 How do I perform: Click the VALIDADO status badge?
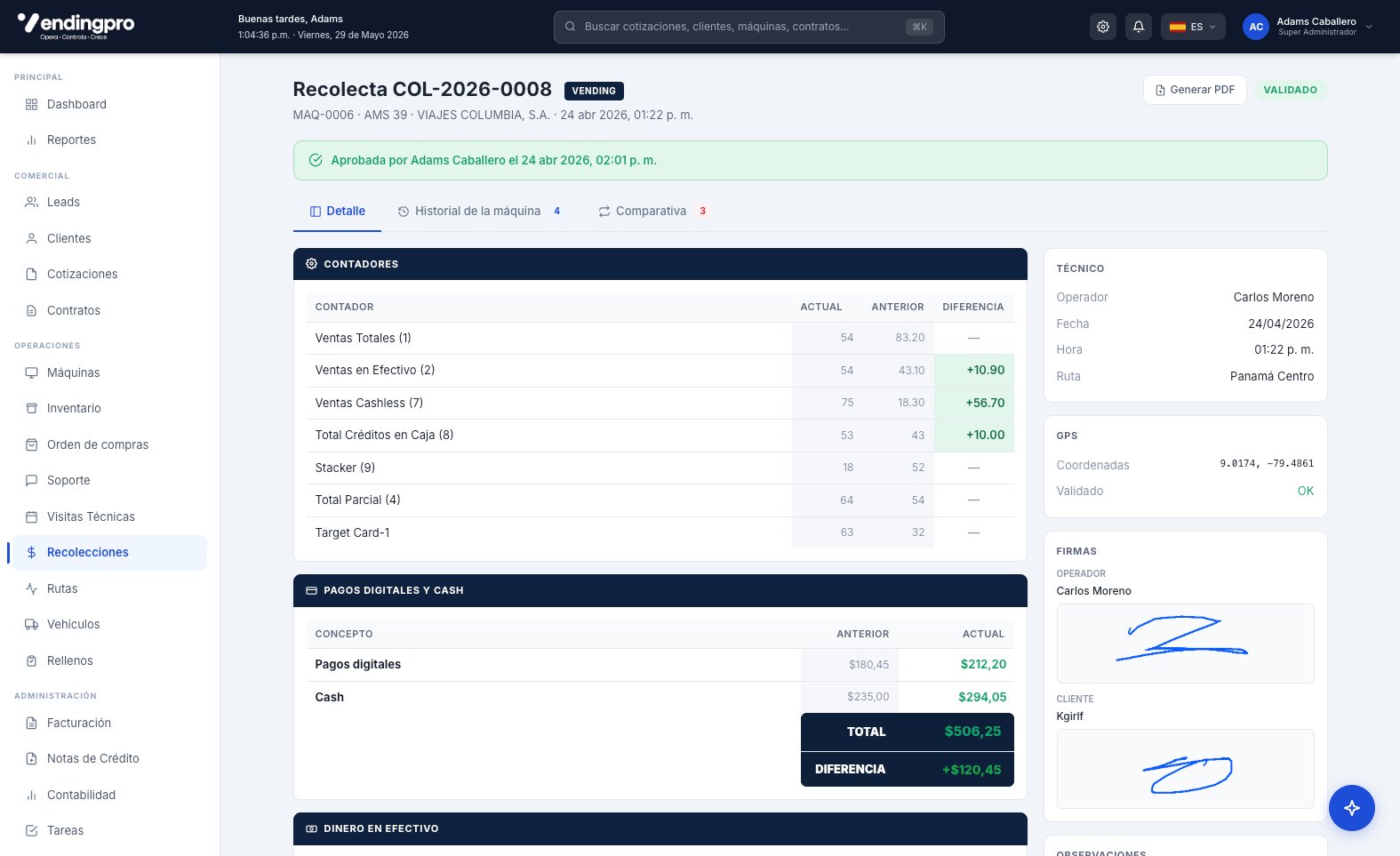[x=1290, y=90]
